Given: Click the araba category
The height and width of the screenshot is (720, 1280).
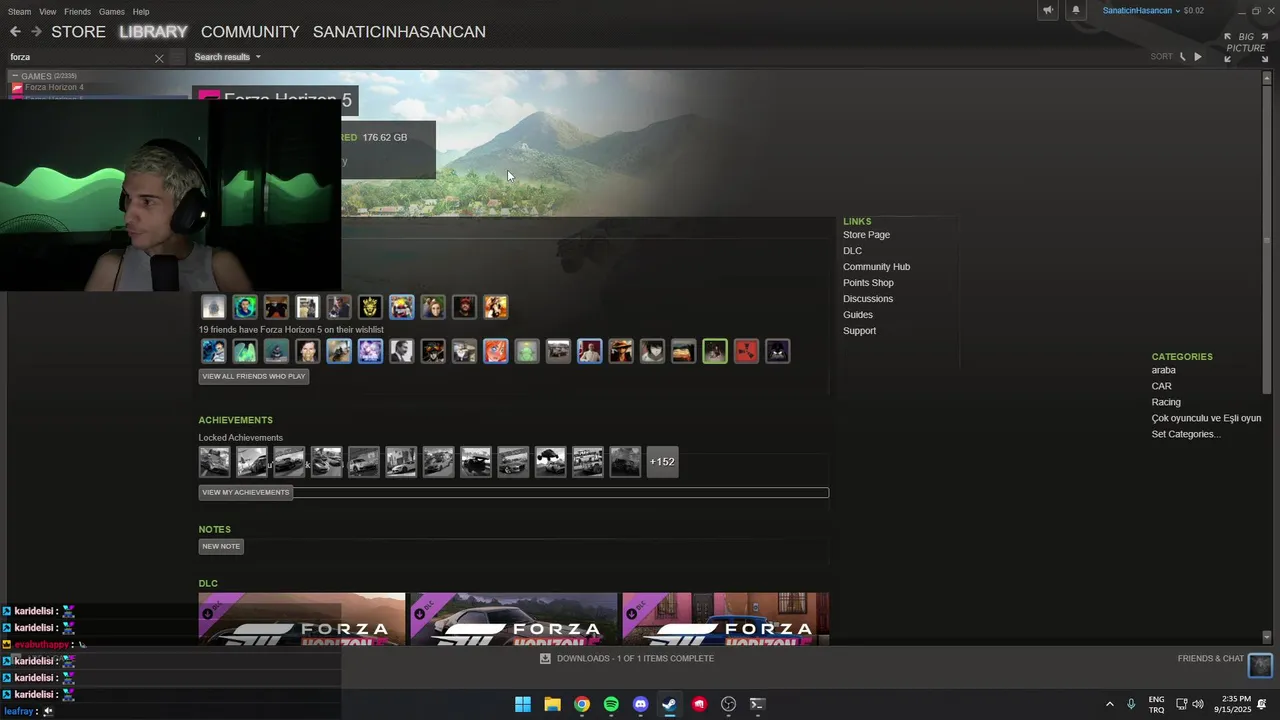Looking at the screenshot, I should tap(1163, 370).
